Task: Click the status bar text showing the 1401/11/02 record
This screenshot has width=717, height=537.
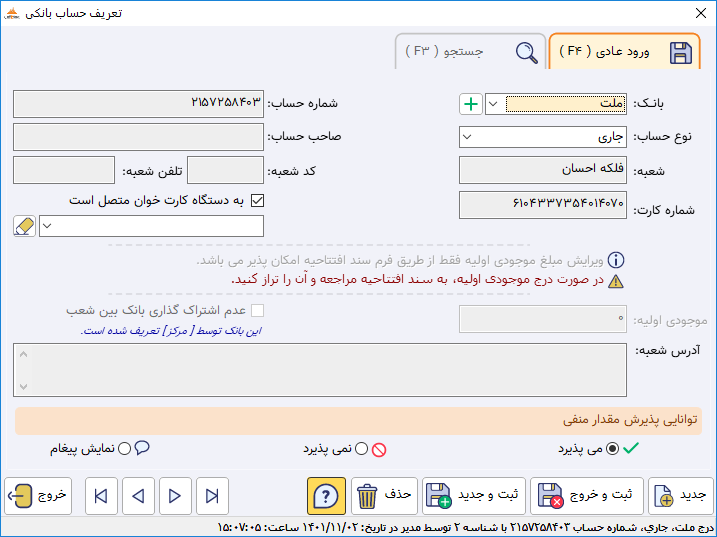Action: (x=466, y=527)
